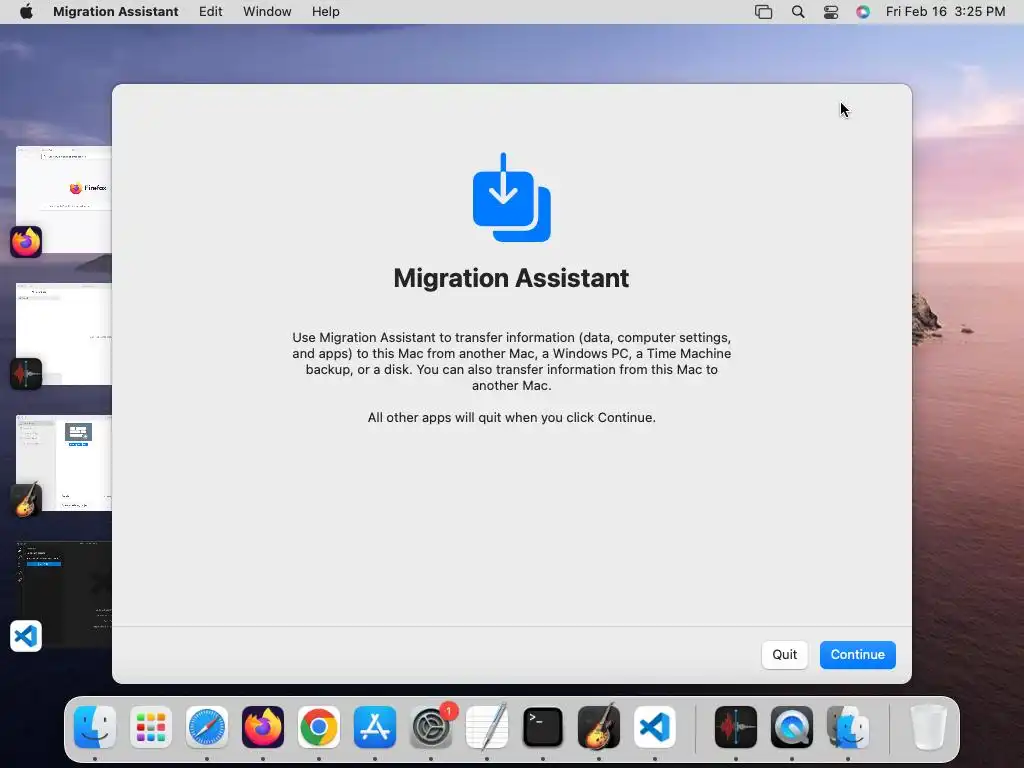Open the Trash in the Dock
The width and height of the screenshot is (1024, 768).
point(928,727)
